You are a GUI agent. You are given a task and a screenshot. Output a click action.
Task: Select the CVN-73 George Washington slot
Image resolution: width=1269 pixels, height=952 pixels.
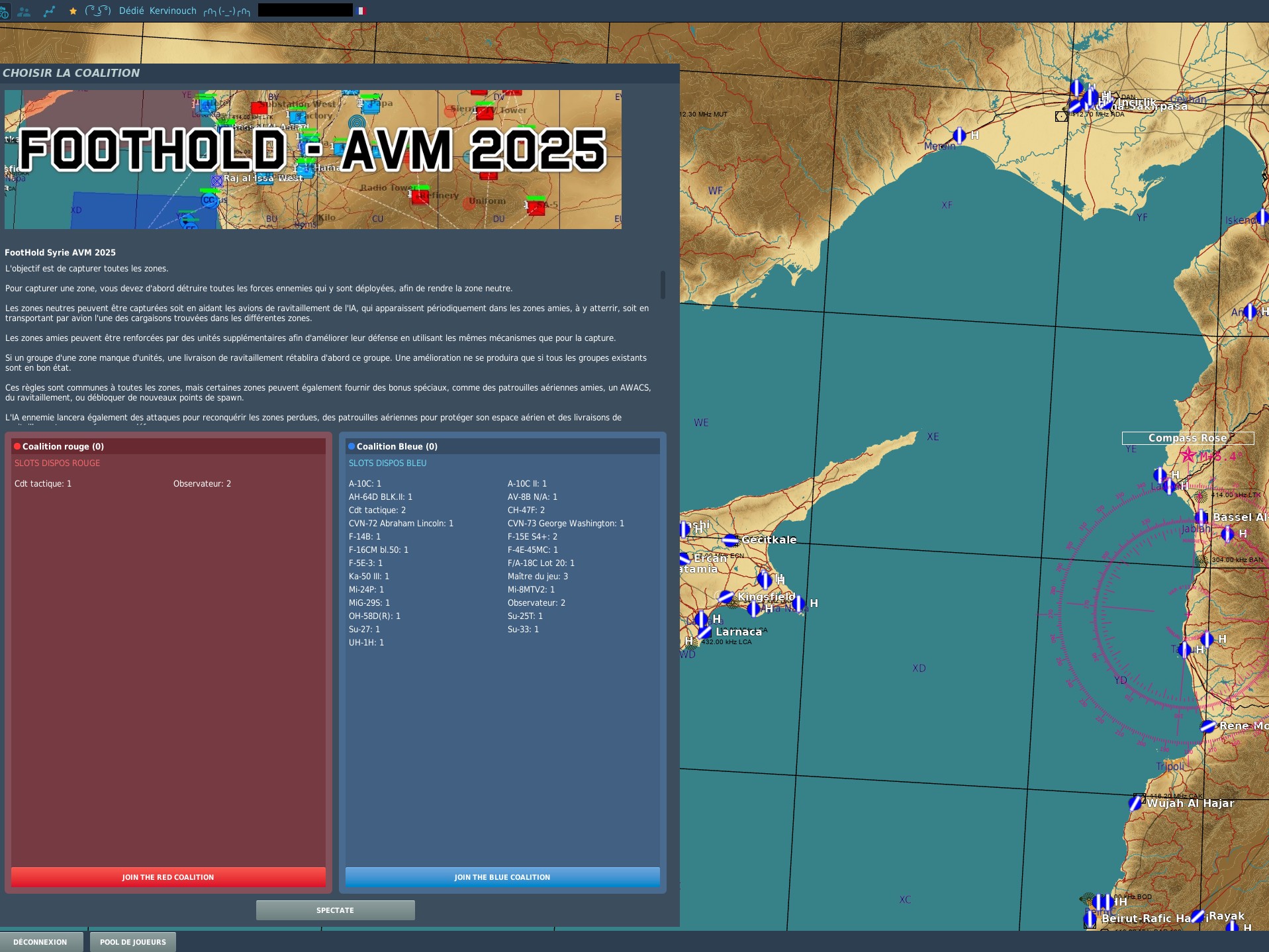point(566,524)
